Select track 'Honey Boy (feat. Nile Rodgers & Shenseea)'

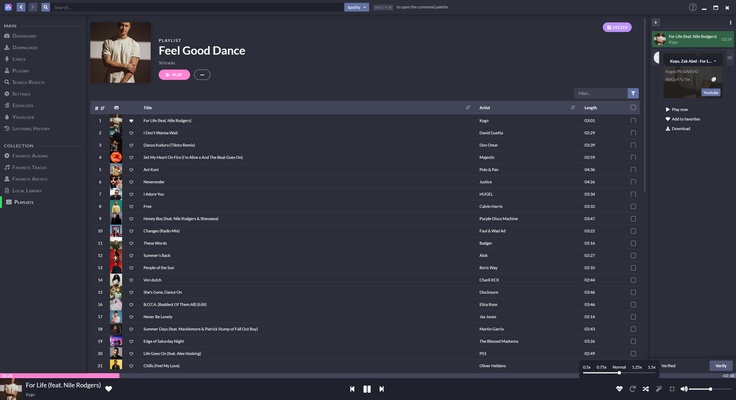pyautogui.click(x=181, y=219)
